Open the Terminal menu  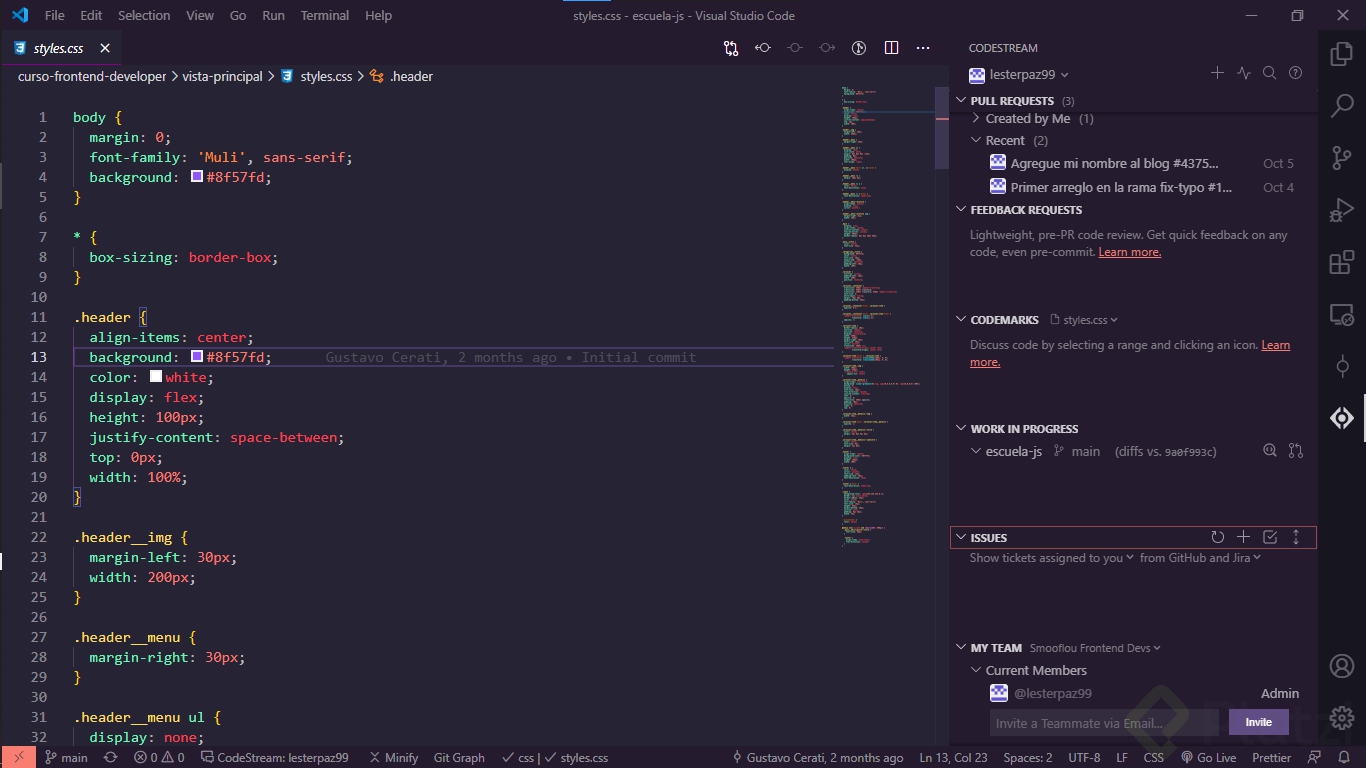pos(324,15)
